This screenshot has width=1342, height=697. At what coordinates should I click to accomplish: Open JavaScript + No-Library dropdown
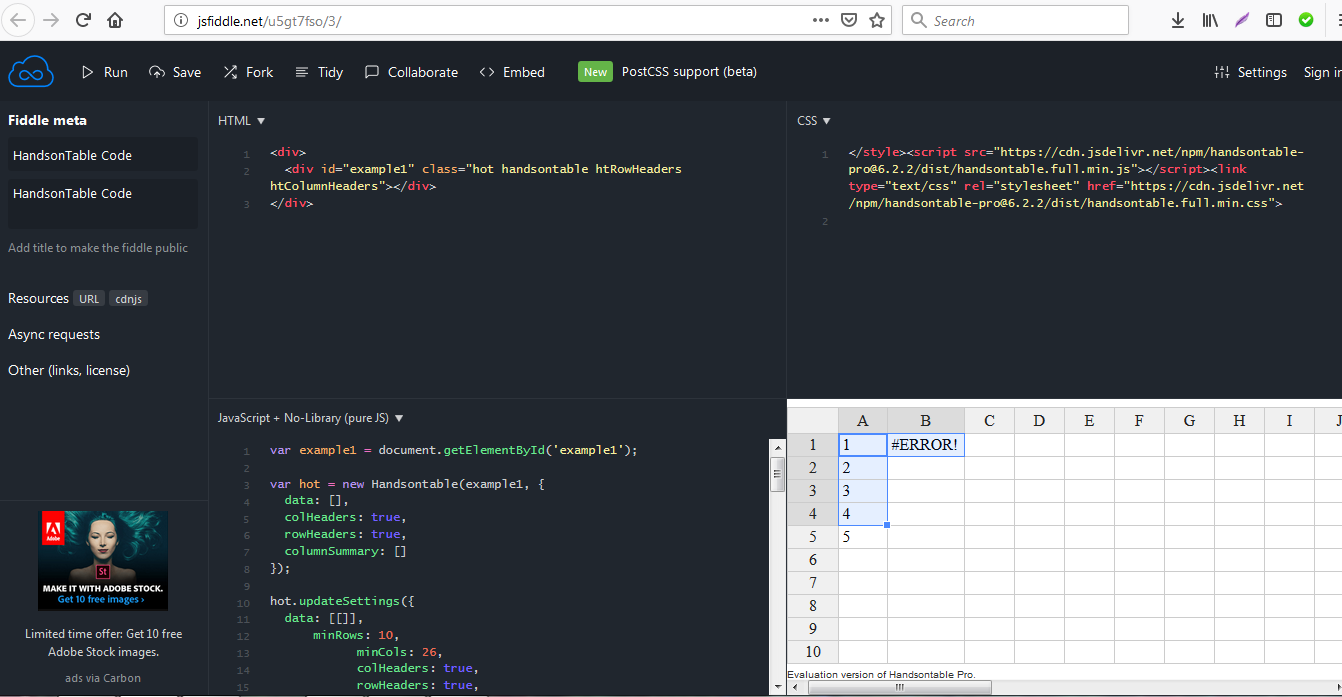311,418
